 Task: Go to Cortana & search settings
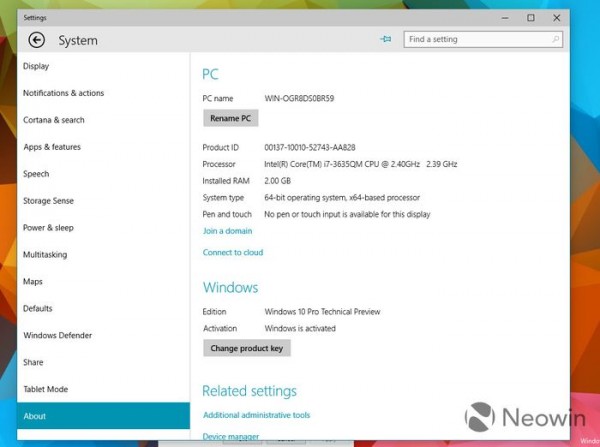tap(54, 121)
